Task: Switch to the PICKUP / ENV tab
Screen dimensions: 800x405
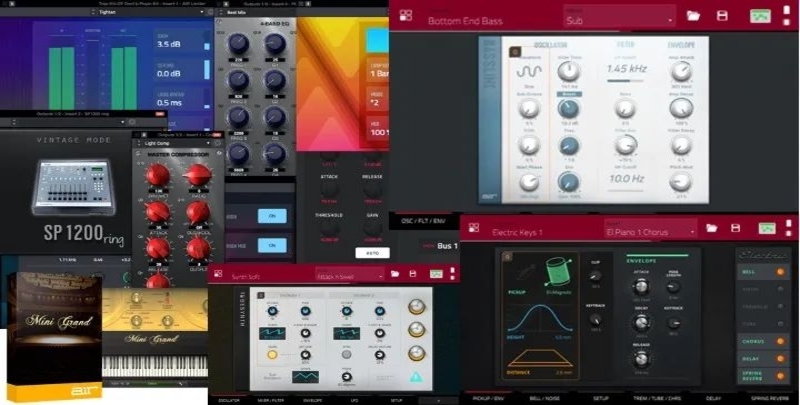Action: [489, 398]
